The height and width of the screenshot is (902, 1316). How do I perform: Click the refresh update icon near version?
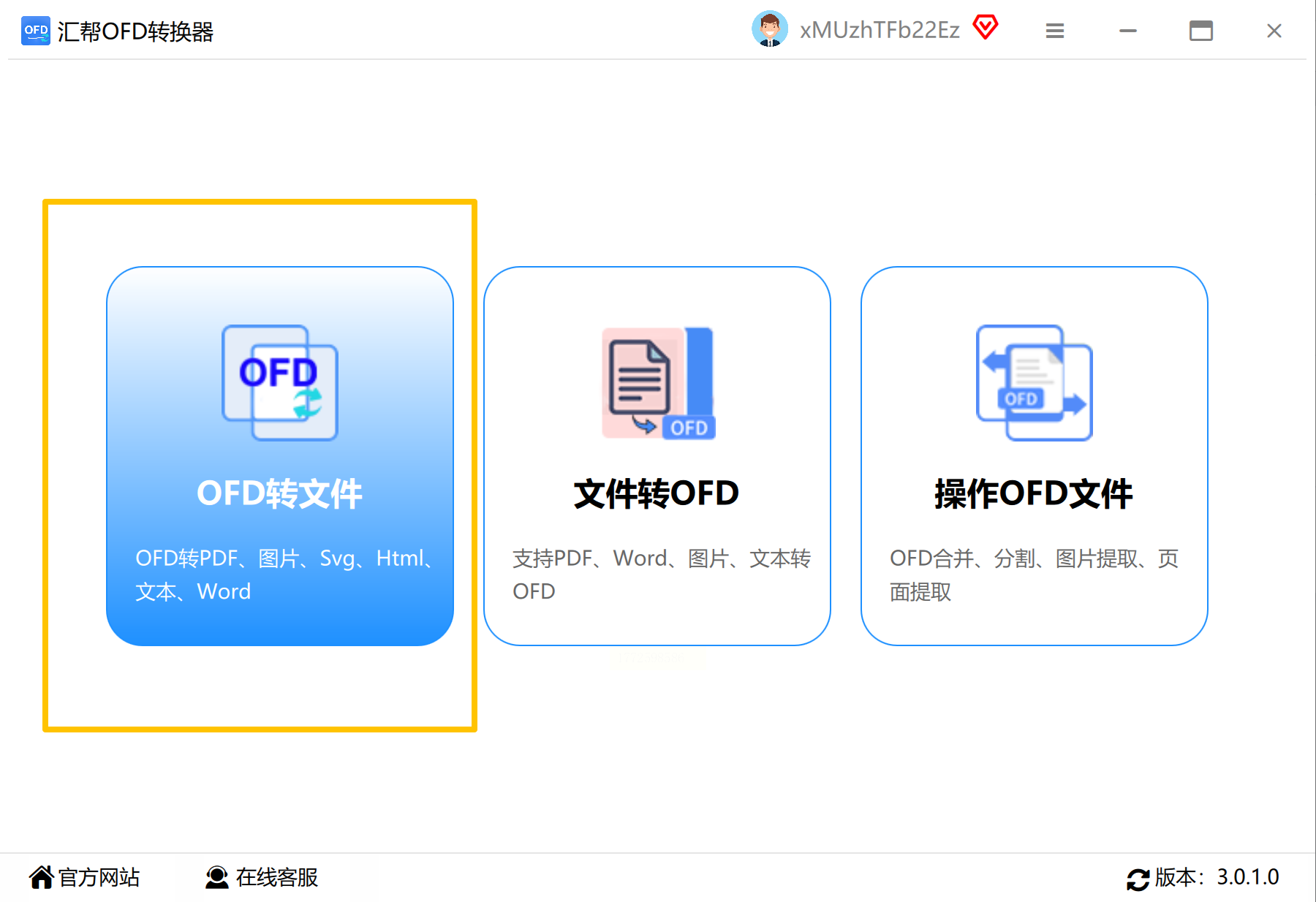tap(1138, 879)
